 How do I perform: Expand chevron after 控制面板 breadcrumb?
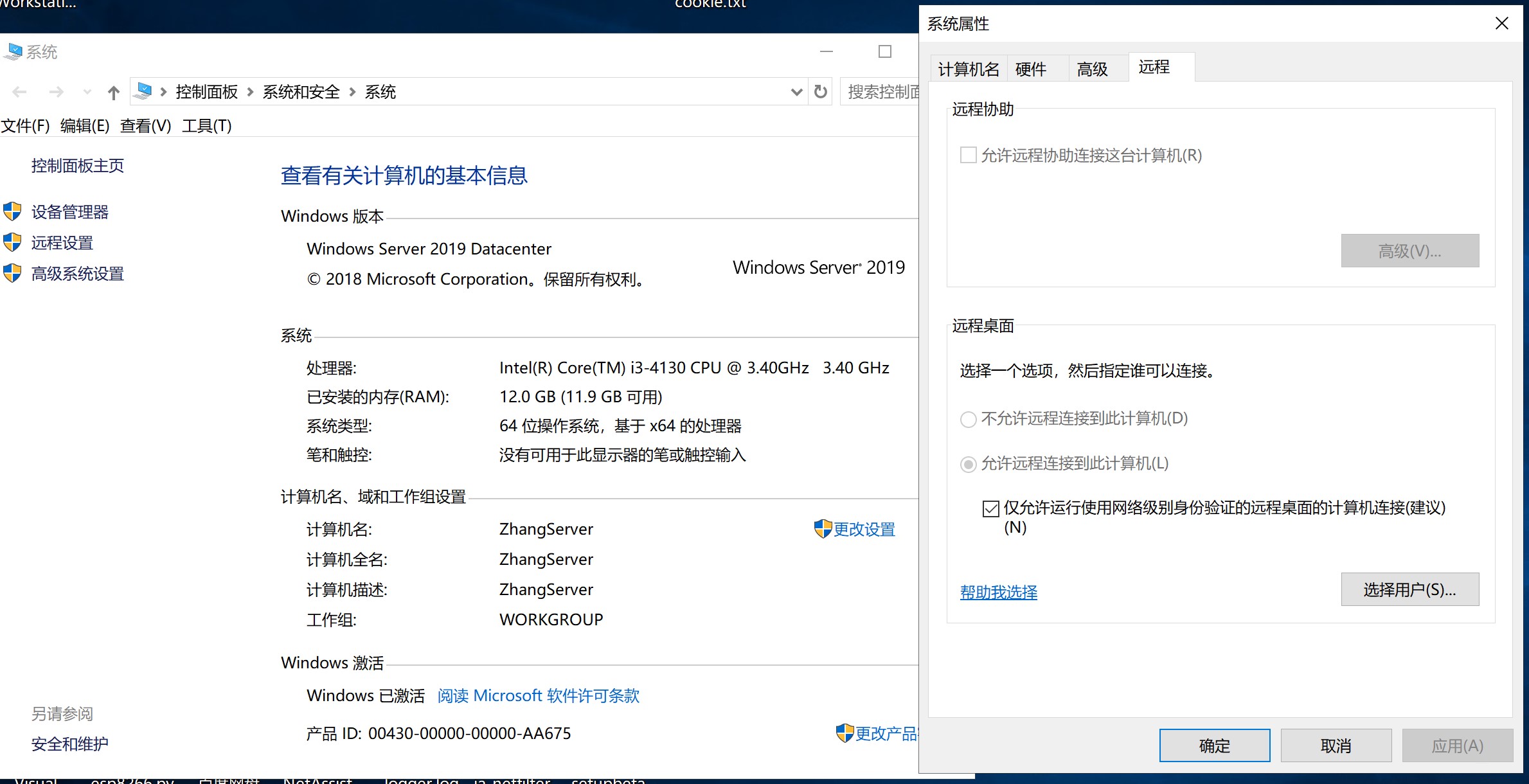(x=250, y=92)
